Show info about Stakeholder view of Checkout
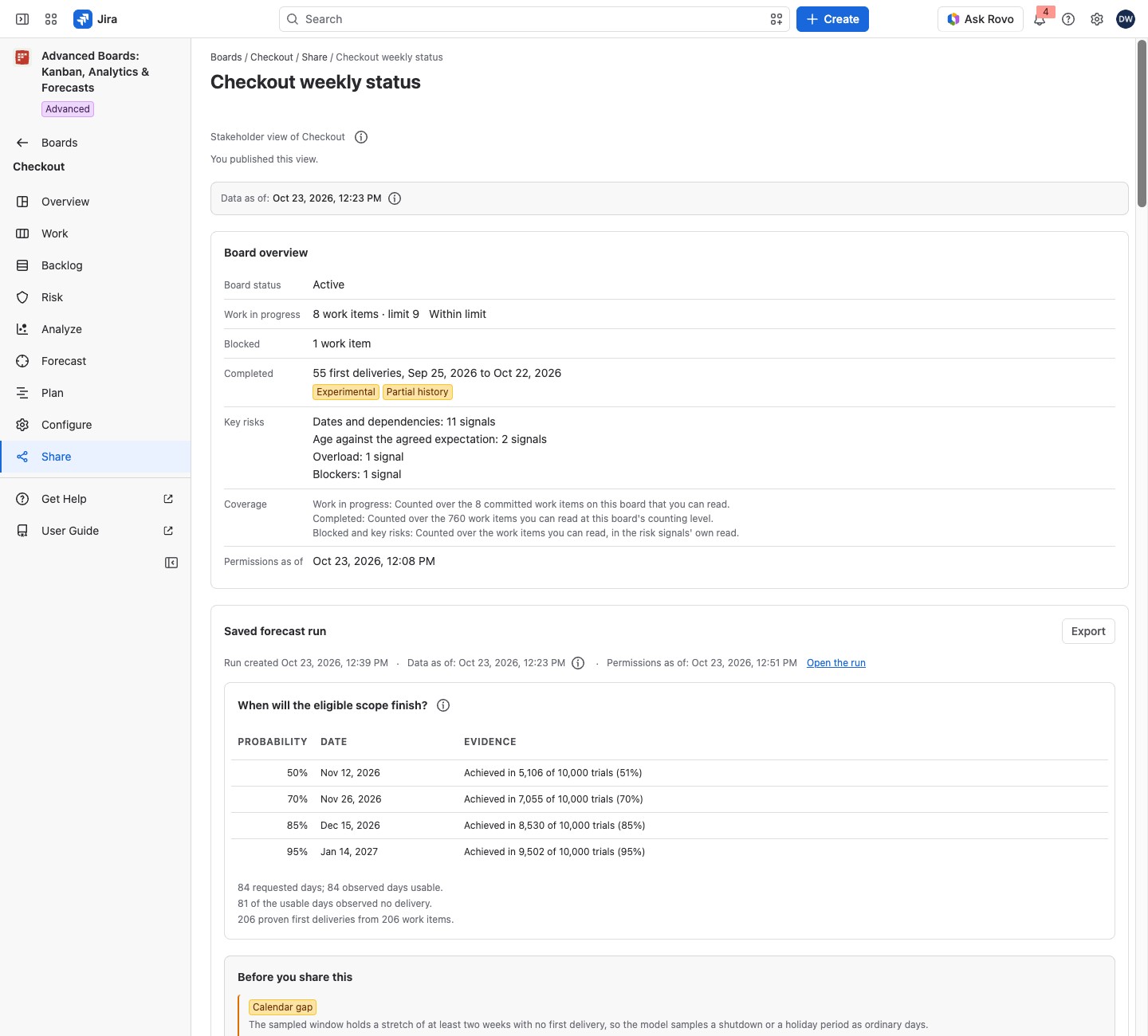Image resolution: width=1148 pixels, height=1036 pixels. pyautogui.click(x=361, y=137)
